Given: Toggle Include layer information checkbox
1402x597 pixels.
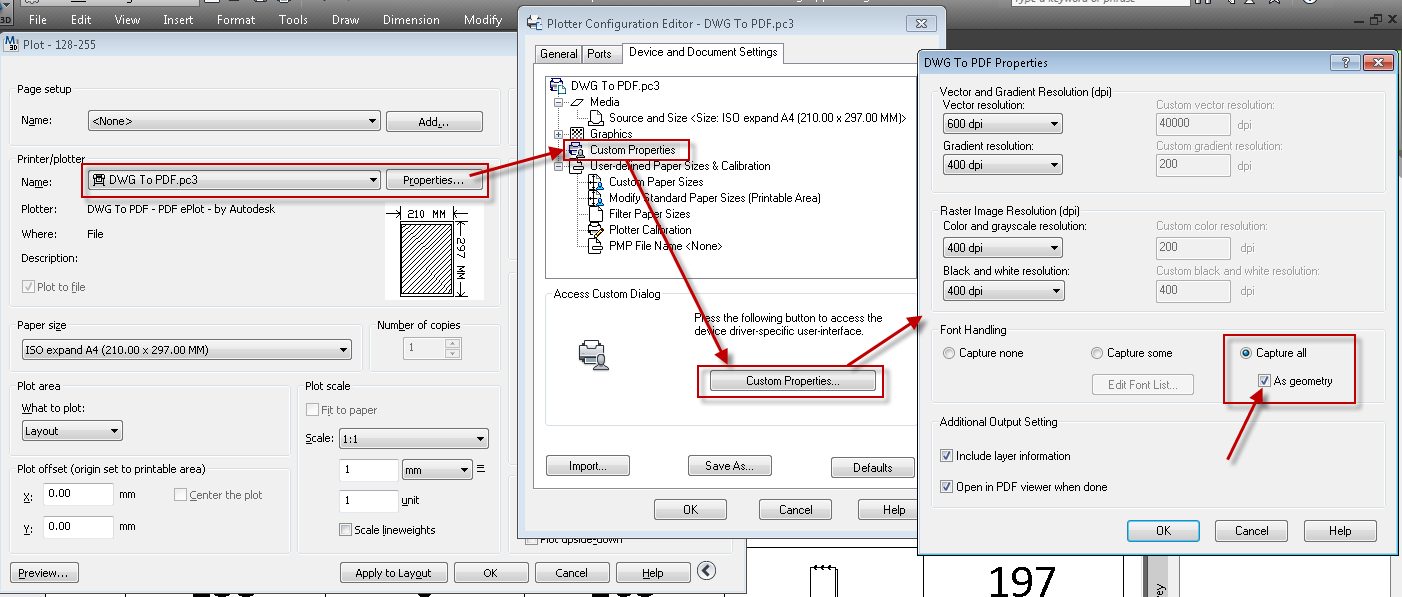Looking at the screenshot, I should click(947, 456).
